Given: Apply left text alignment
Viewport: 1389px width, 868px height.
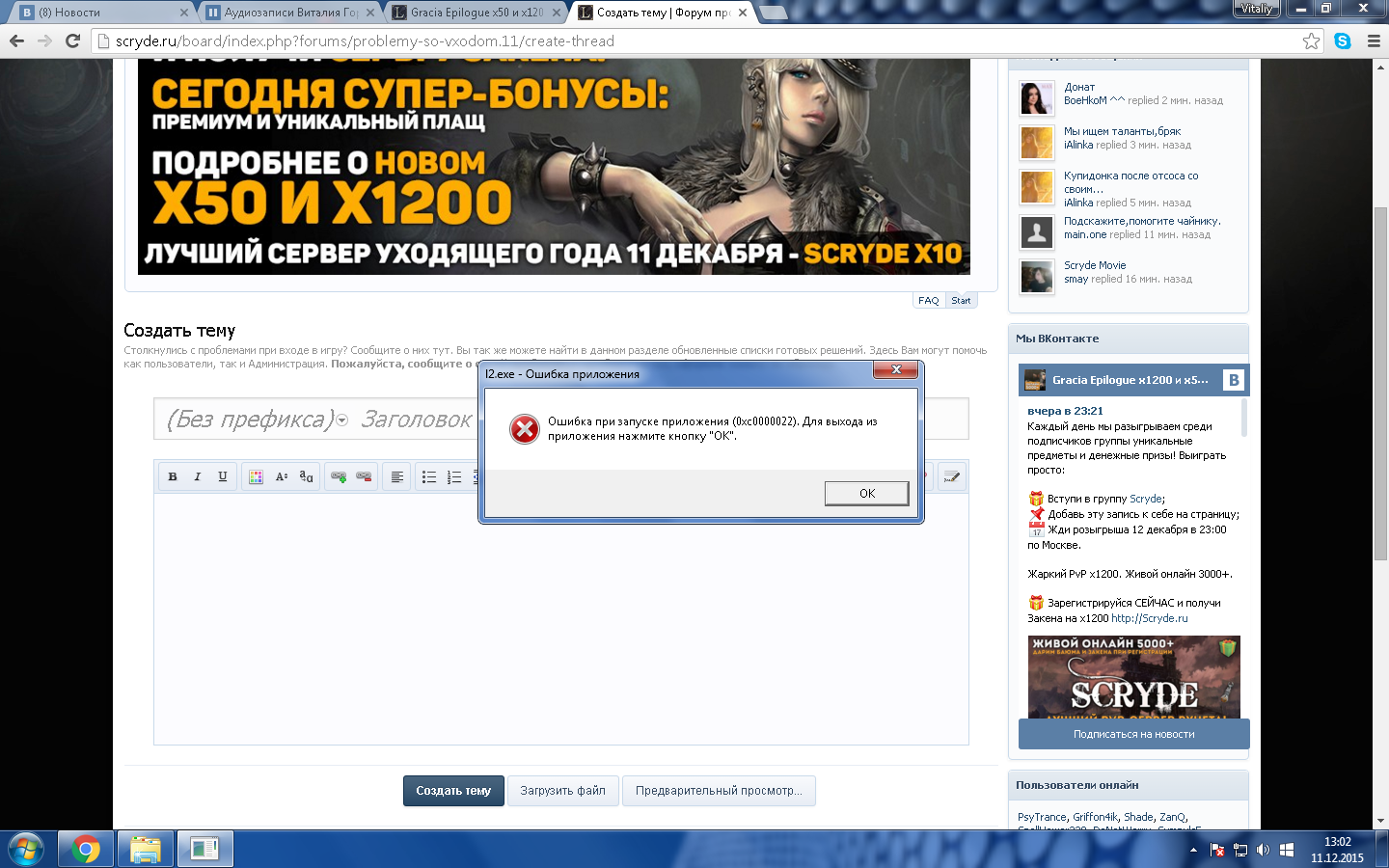Looking at the screenshot, I should [395, 476].
